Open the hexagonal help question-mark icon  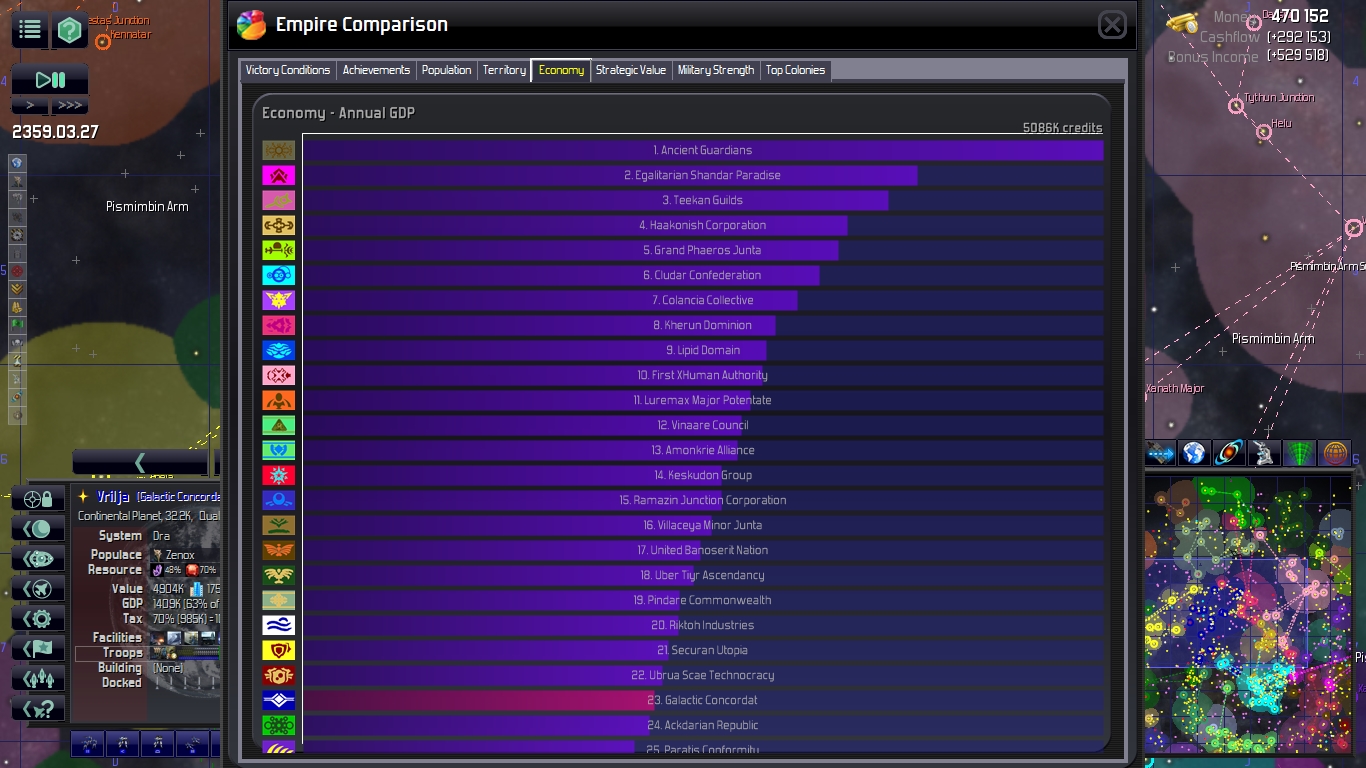point(69,30)
